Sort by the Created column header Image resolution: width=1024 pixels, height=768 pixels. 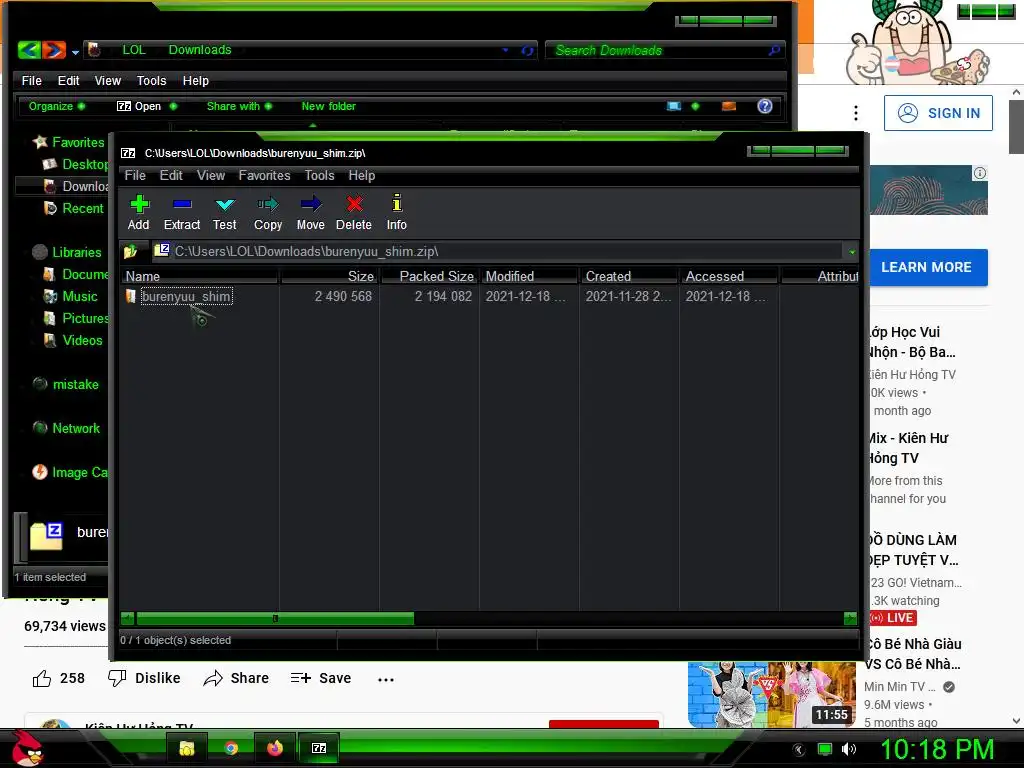click(x=630, y=276)
